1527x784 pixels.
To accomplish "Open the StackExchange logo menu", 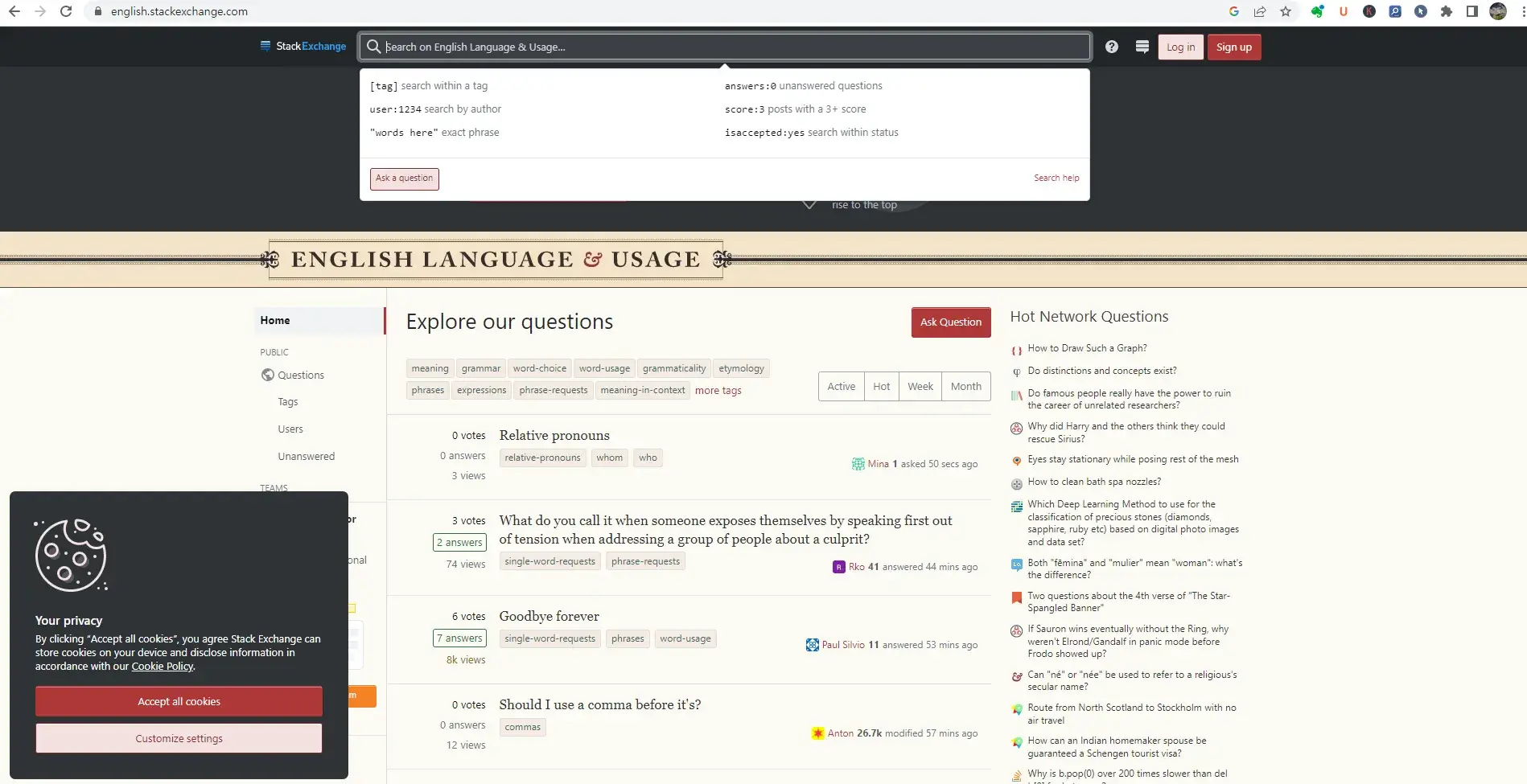I will (303, 47).
